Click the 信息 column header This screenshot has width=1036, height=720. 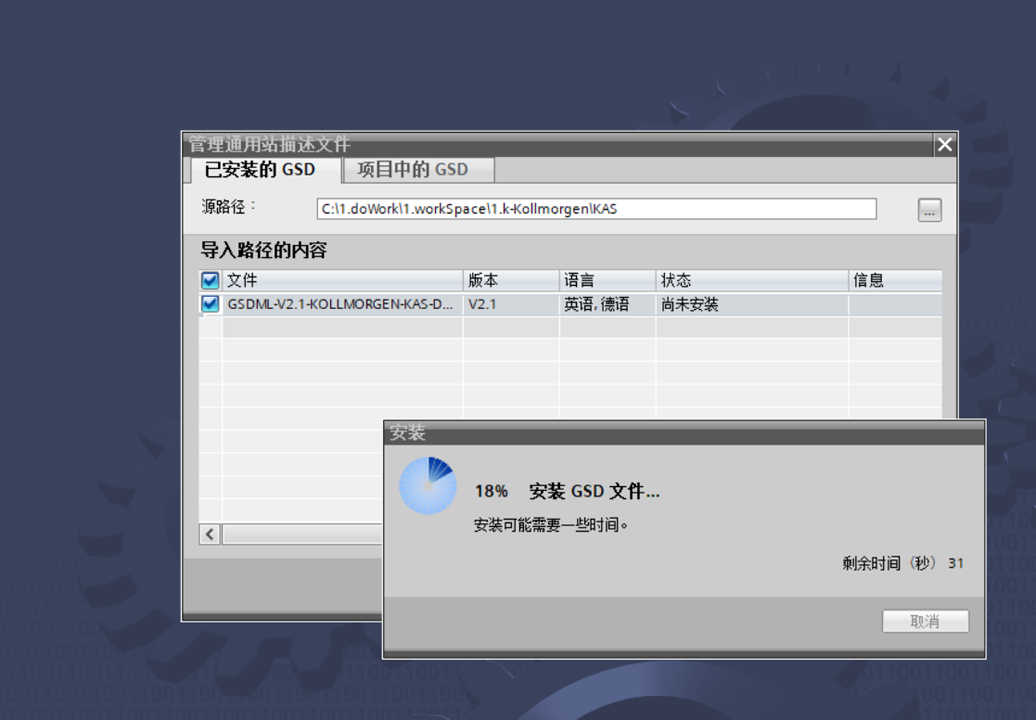coord(893,281)
